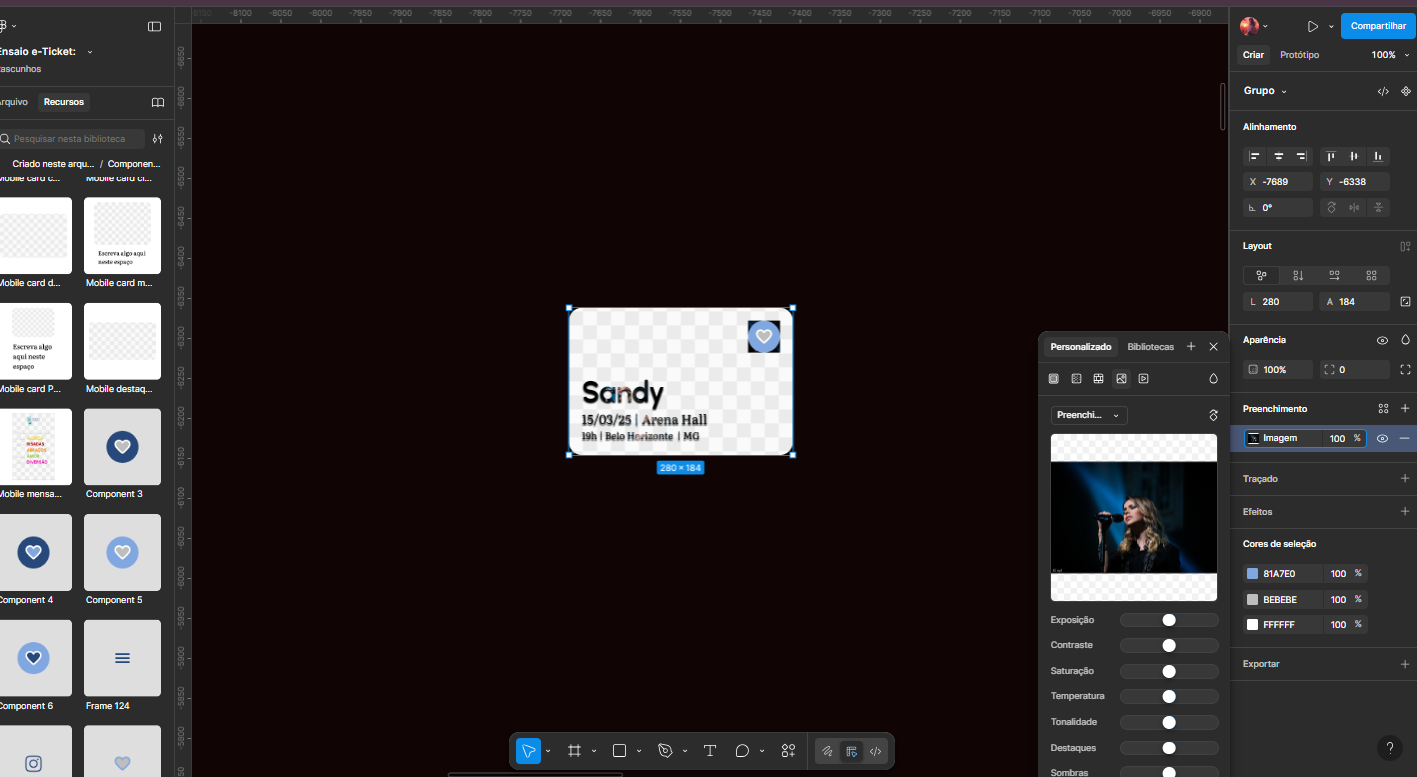This screenshot has height=777, width=1417.
Task: Expand the Frame tool options chevron
Action: click(x=594, y=751)
